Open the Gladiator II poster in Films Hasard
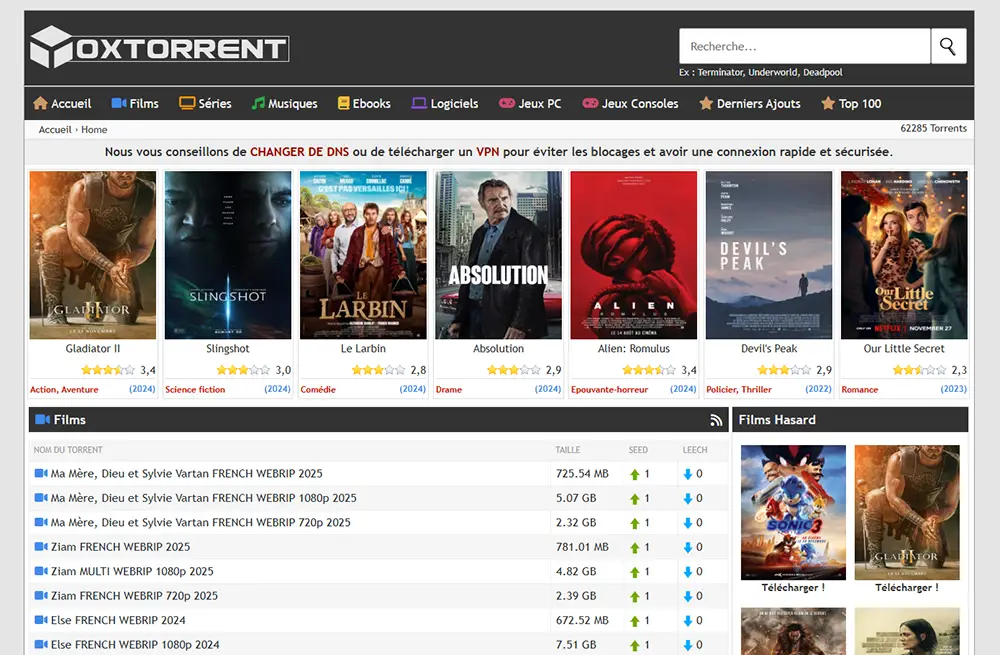The width and height of the screenshot is (1000, 655). (x=907, y=512)
